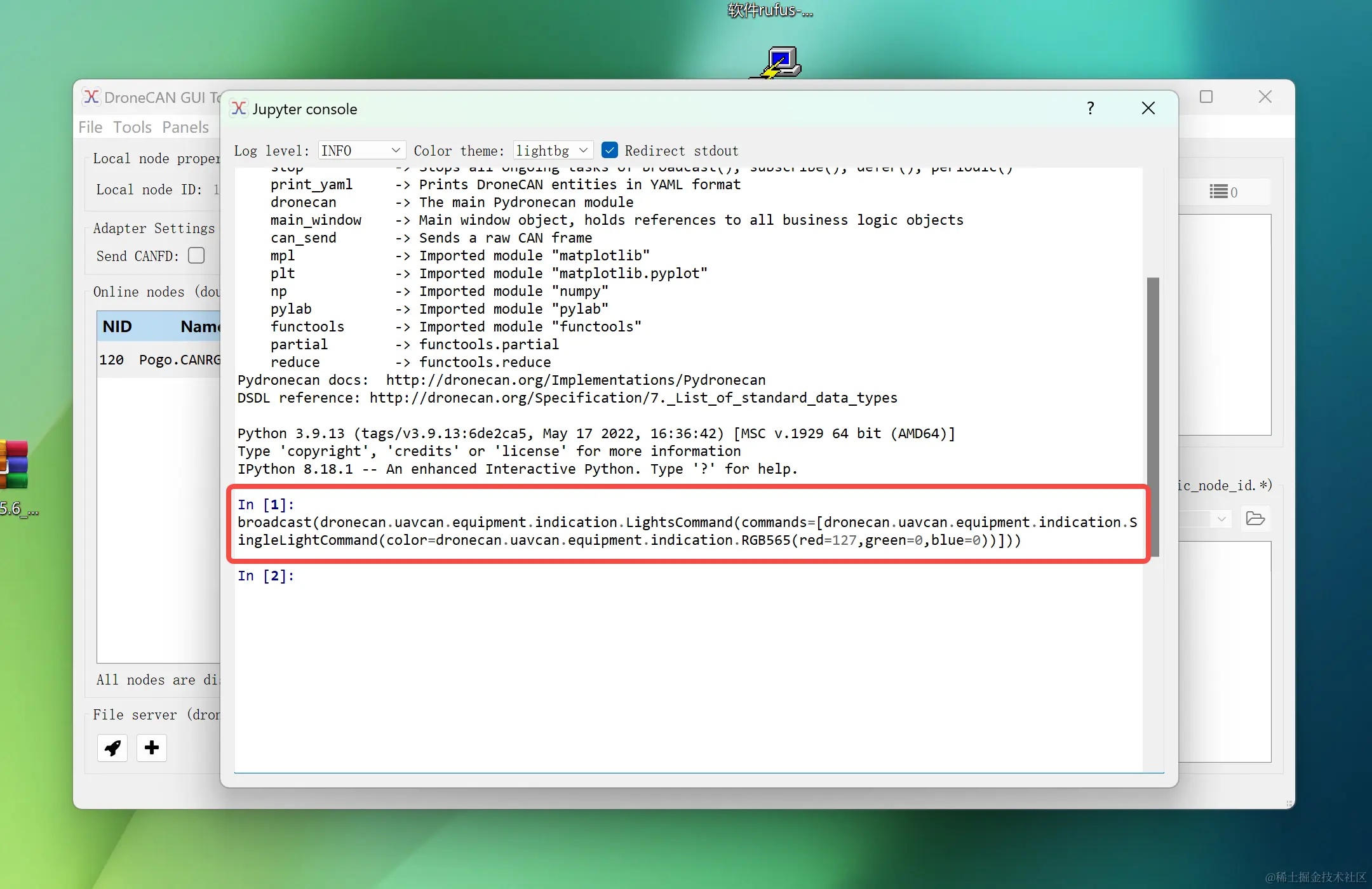Click the Jupyter console window logo icon

point(239,109)
